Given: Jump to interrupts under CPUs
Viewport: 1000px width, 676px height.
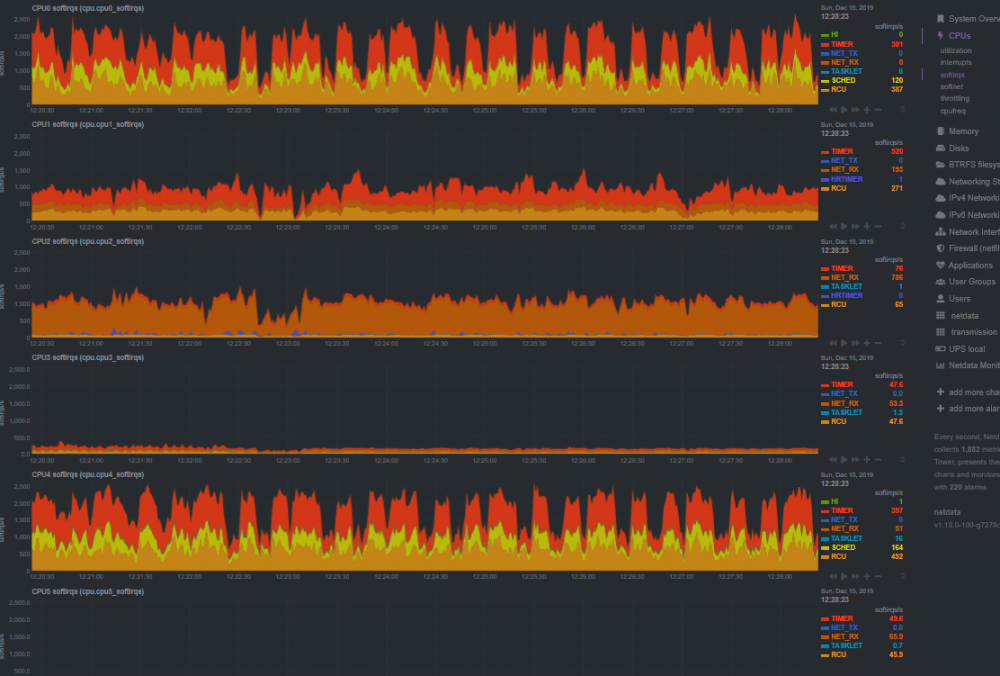Looking at the screenshot, I should tap(956, 62).
